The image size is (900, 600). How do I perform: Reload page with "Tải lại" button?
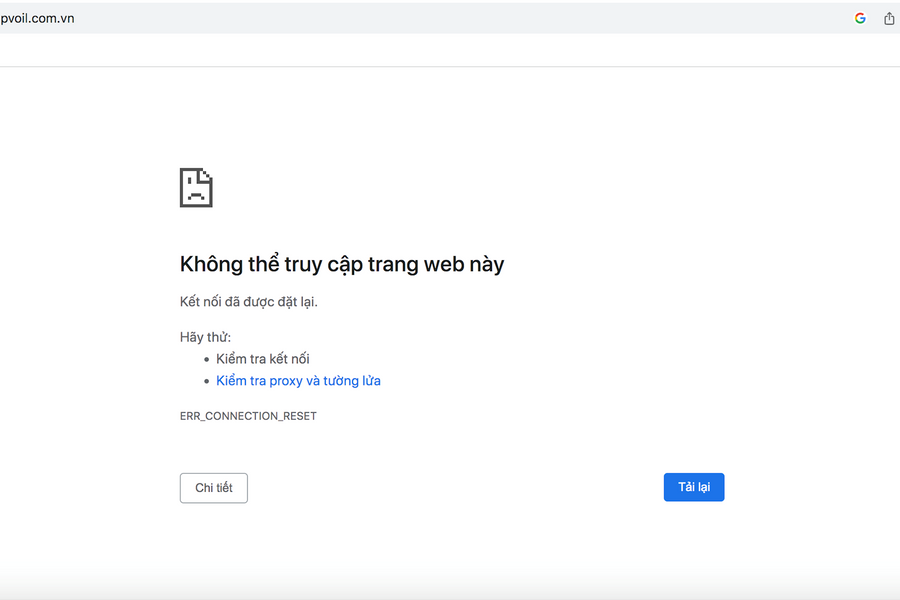(x=694, y=487)
